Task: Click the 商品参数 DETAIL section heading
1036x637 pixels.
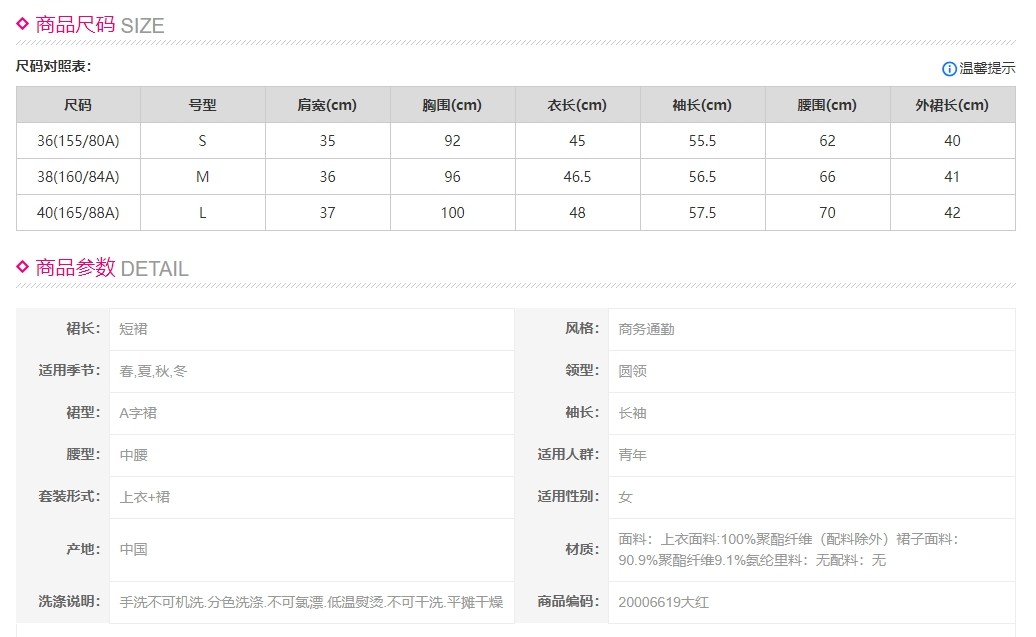Action: point(111,268)
